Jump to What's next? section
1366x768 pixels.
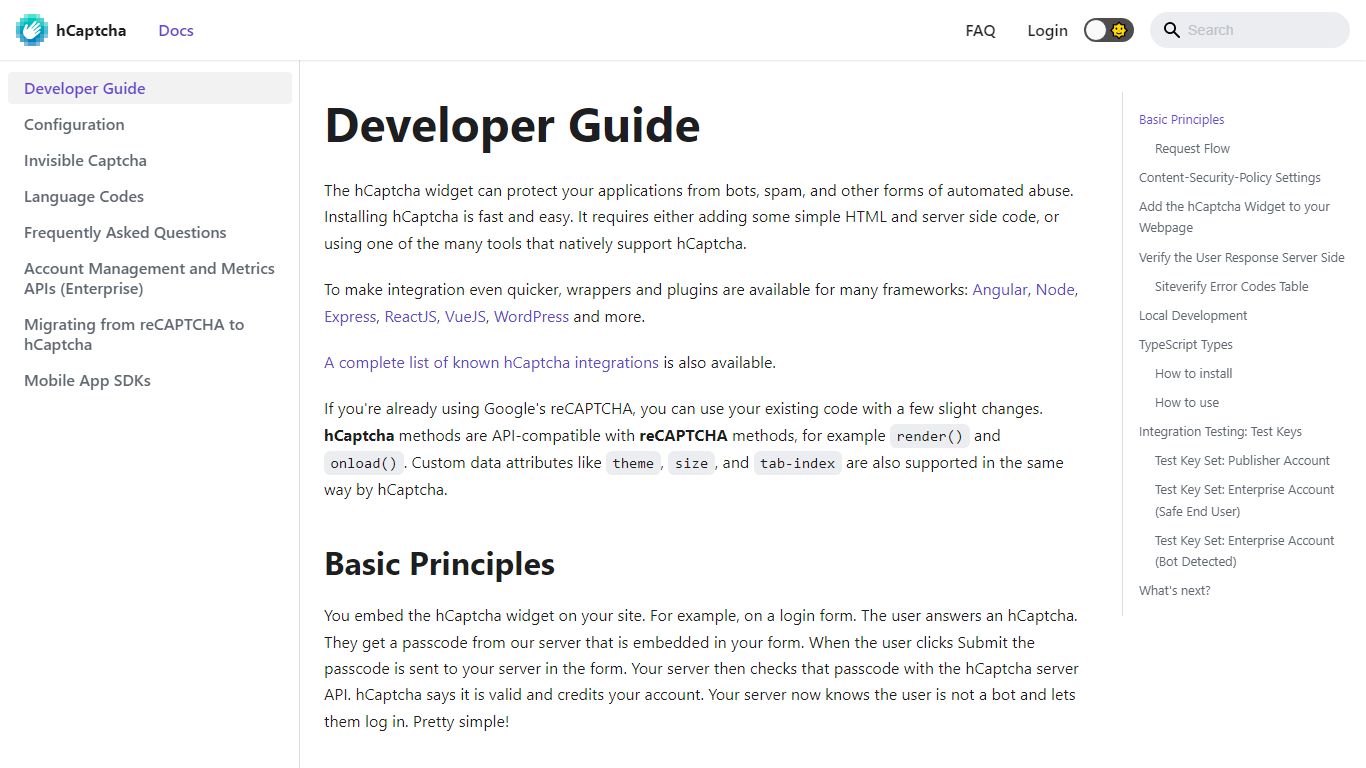pos(1175,590)
